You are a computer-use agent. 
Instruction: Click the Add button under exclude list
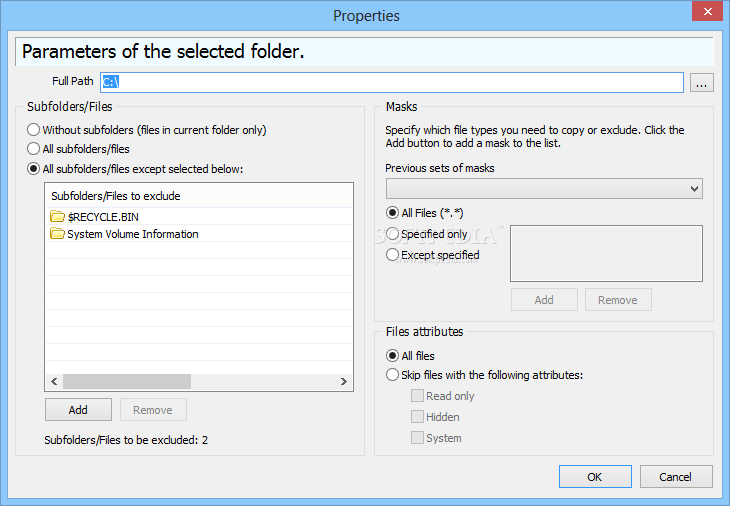pos(78,410)
